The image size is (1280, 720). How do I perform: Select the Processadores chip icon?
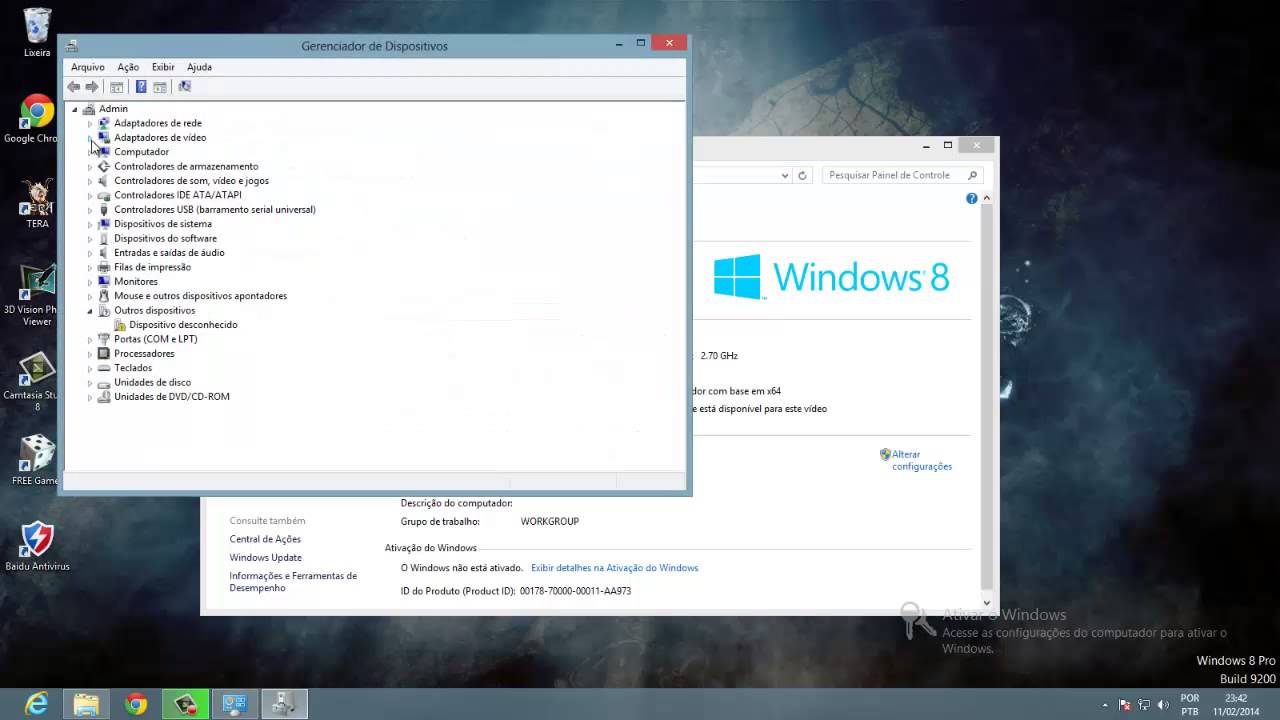coord(104,353)
